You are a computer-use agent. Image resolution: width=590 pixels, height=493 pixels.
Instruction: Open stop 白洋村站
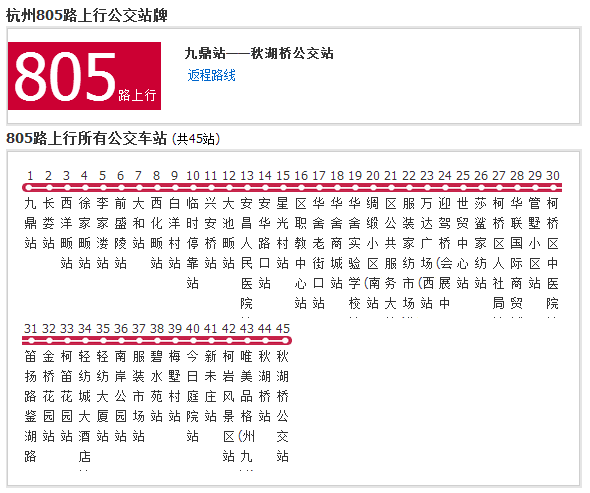coord(175,233)
